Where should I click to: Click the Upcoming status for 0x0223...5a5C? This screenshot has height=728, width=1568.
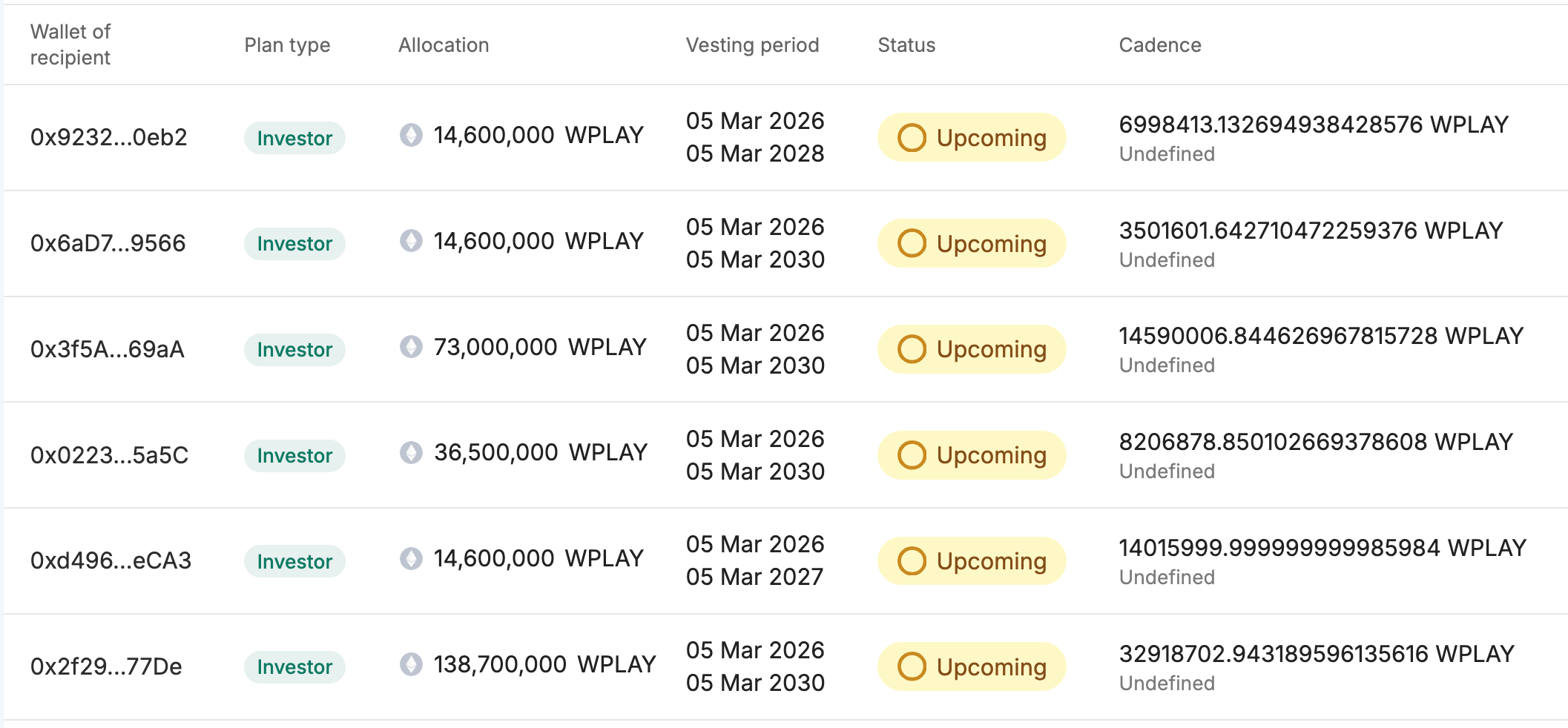(x=972, y=455)
